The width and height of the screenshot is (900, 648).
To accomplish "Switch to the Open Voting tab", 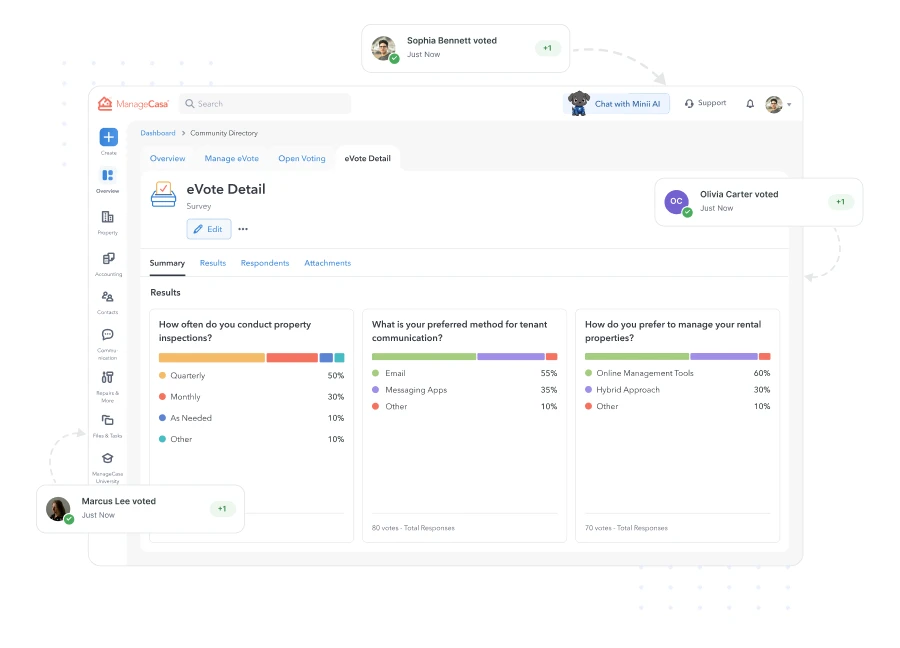I will (x=302, y=158).
